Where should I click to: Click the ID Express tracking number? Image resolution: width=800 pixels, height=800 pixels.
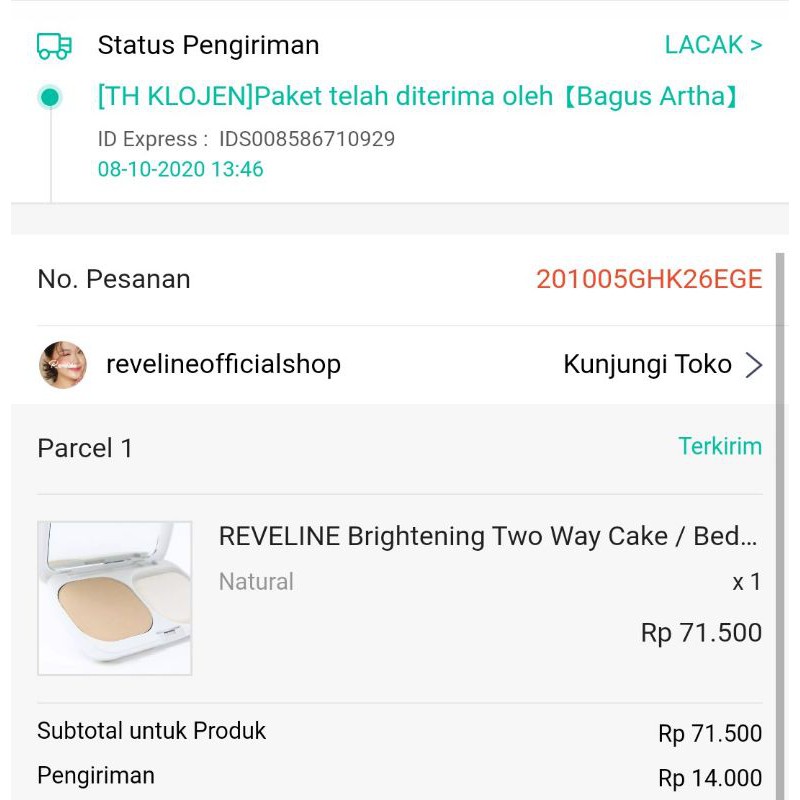[x=307, y=139]
